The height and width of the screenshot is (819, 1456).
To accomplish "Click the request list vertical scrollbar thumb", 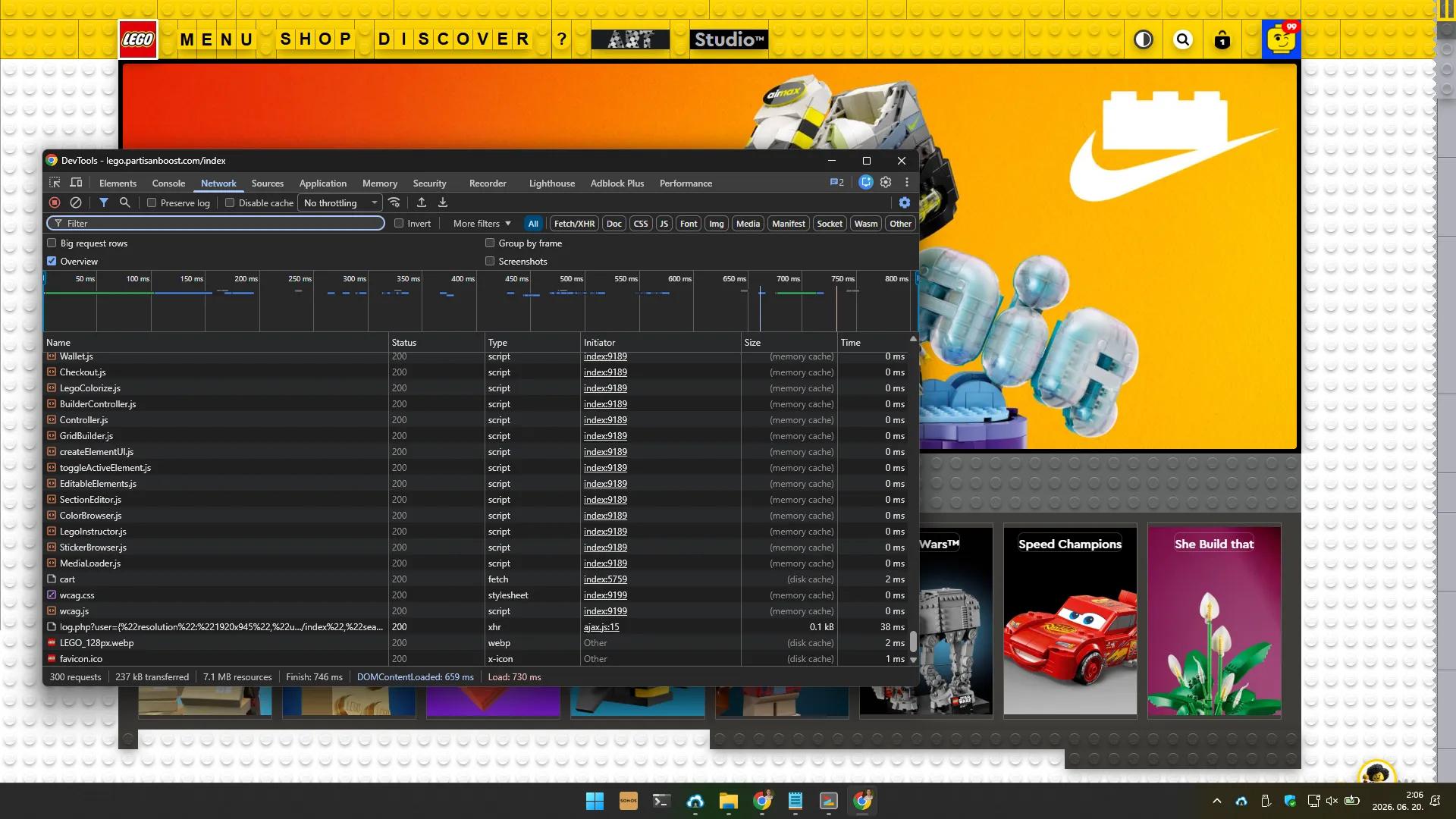I will [x=913, y=642].
